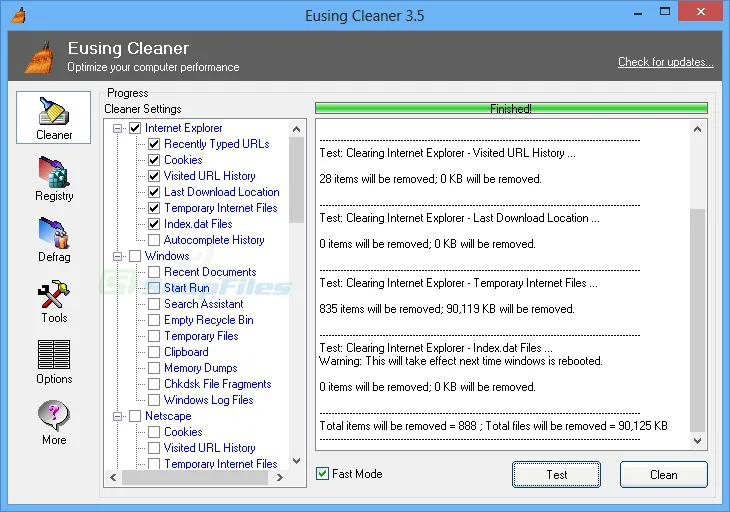Click the 'Total items will be removed = 888' line
The width and height of the screenshot is (730, 512).
coord(493,426)
